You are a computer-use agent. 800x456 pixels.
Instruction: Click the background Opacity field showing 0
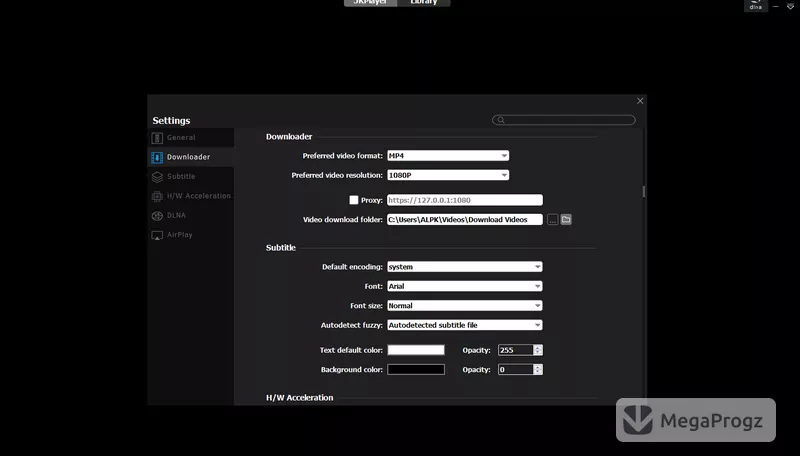515,369
